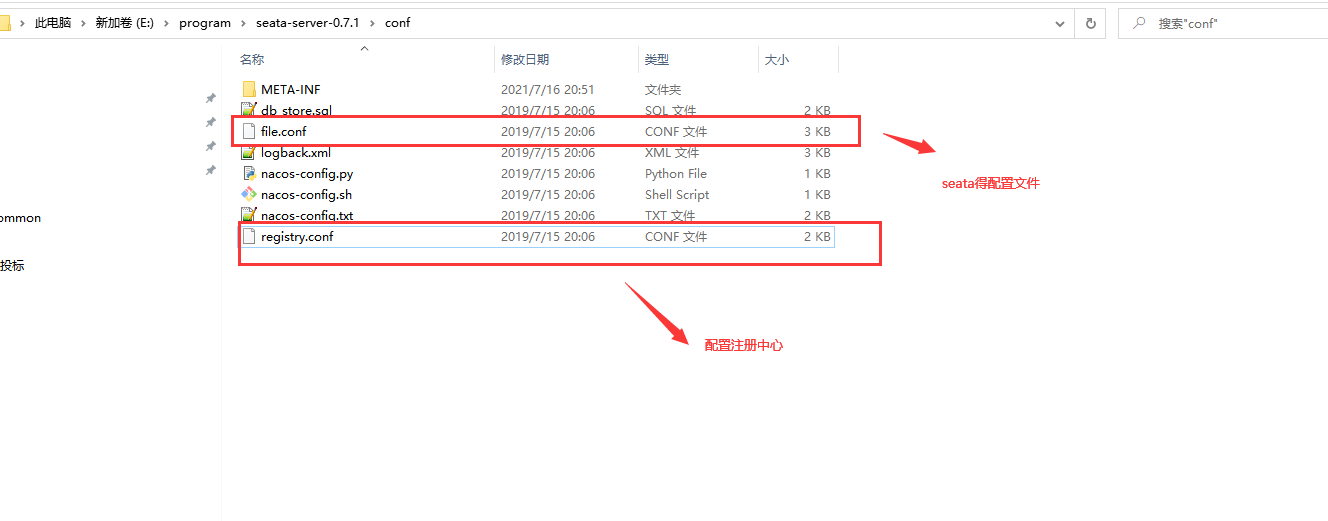Screen dimensions: 1328x521
Task: Select the registry.conf file icon
Action: click(x=249, y=236)
